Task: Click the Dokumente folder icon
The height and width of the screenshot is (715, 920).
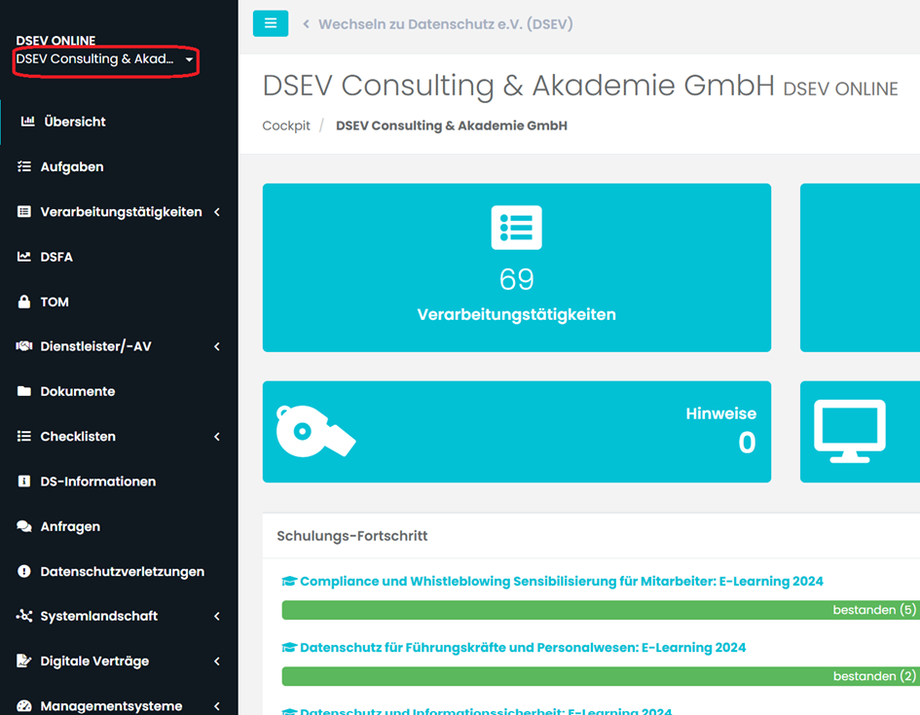Action: pos(24,391)
